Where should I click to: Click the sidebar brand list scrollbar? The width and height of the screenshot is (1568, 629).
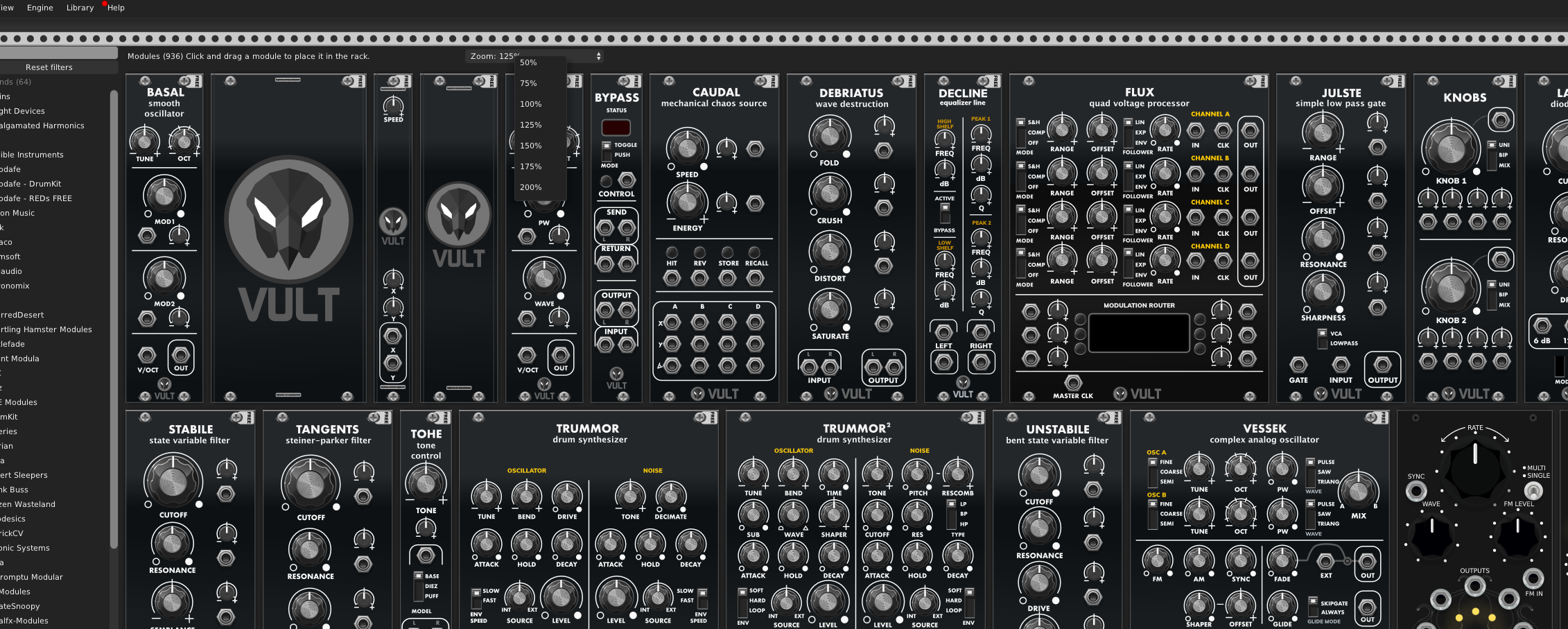click(114, 319)
